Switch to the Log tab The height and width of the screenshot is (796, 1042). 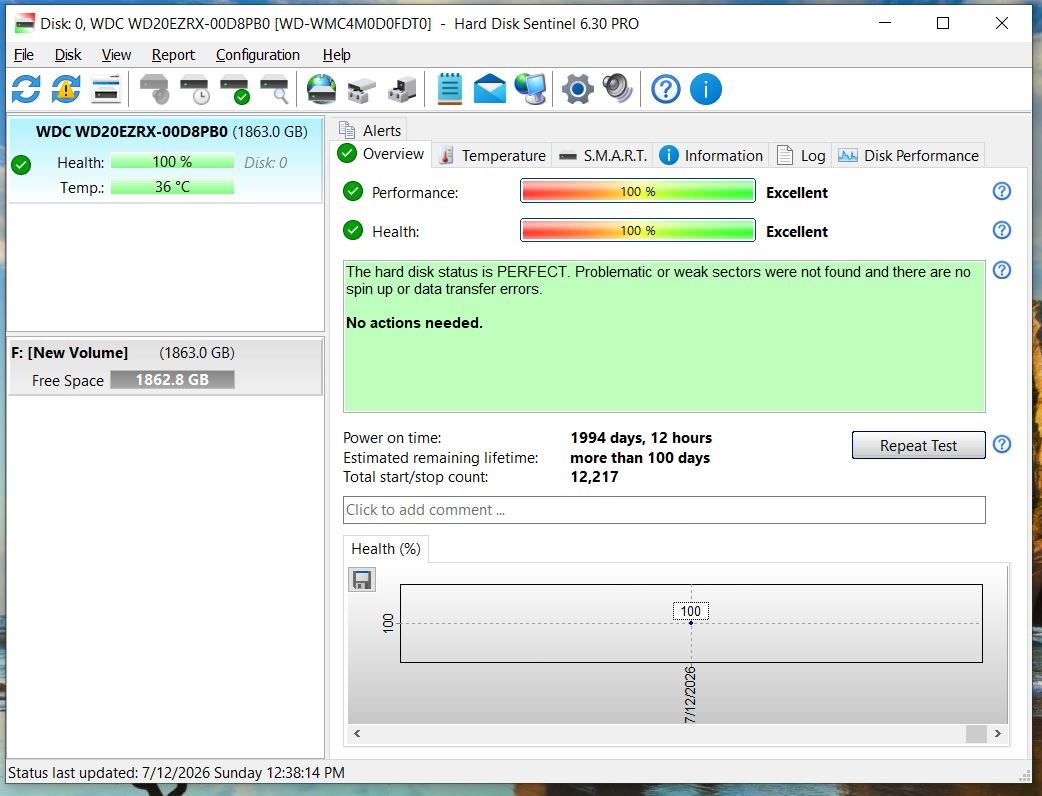click(801, 155)
